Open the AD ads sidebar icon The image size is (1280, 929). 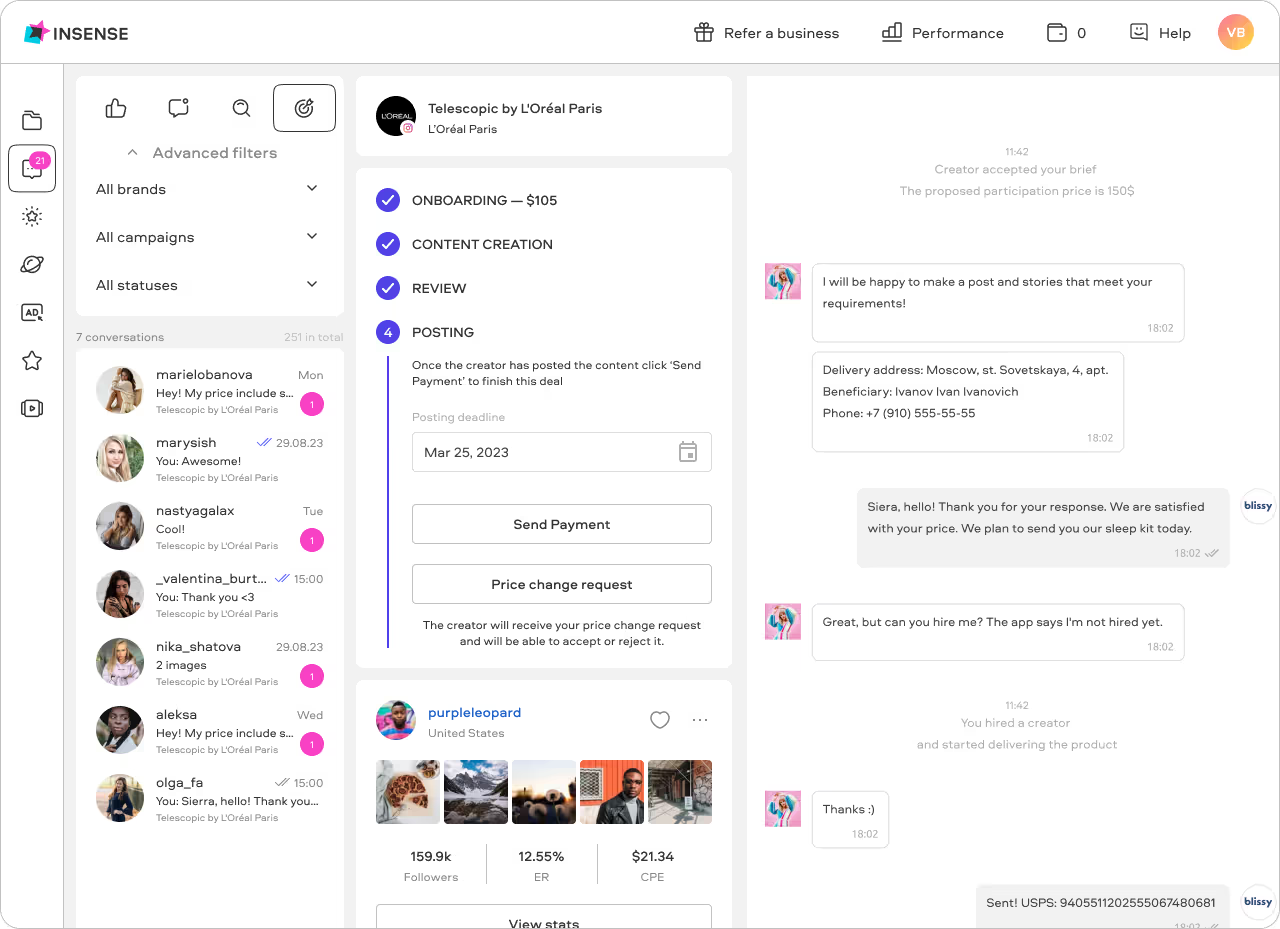pyautogui.click(x=32, y=312)
